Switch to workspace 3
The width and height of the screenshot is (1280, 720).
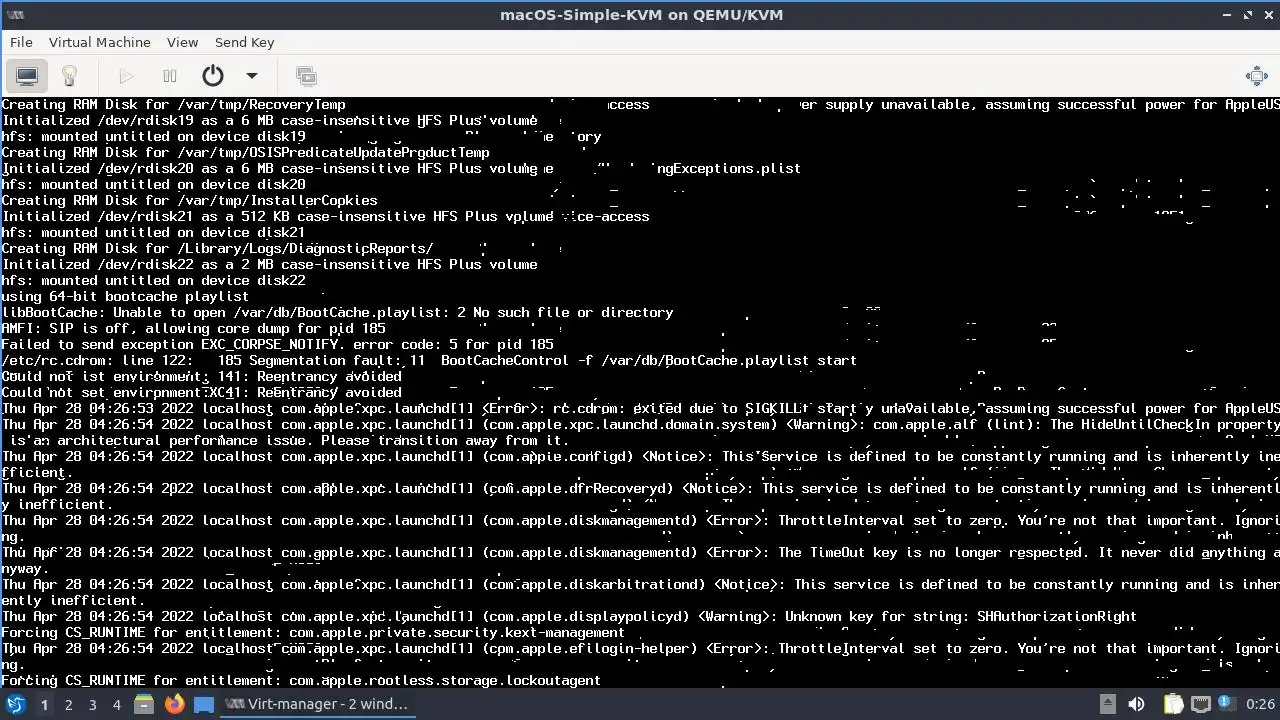pos(92,704)
